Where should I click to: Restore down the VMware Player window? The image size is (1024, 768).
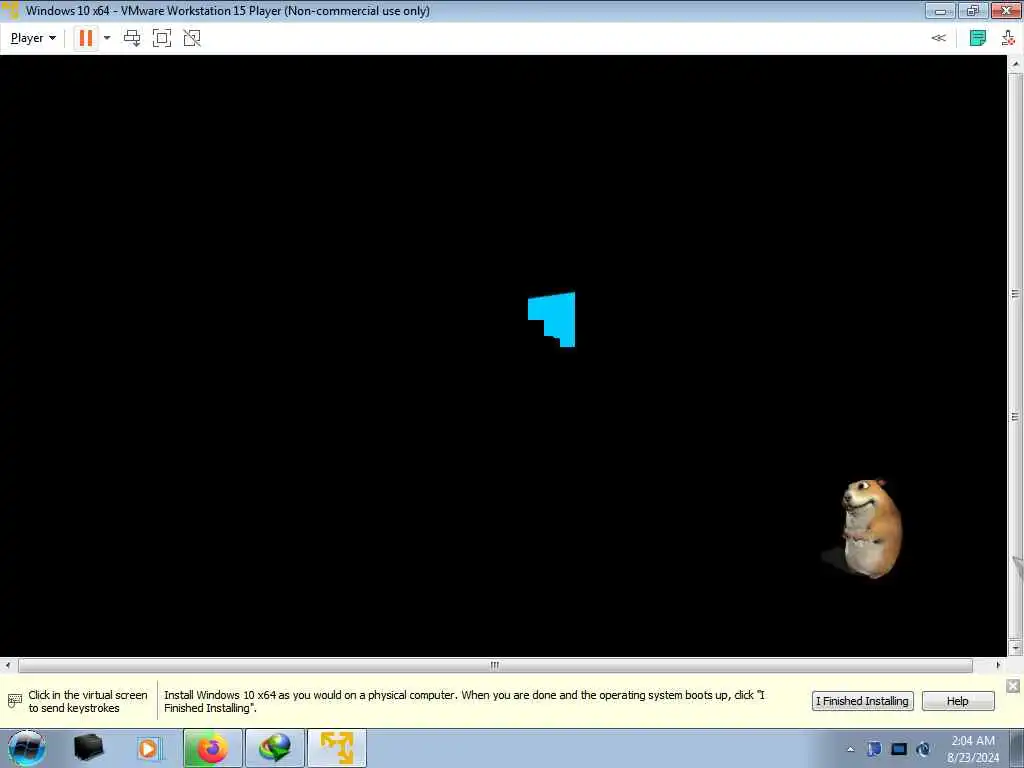pos(973,10)
